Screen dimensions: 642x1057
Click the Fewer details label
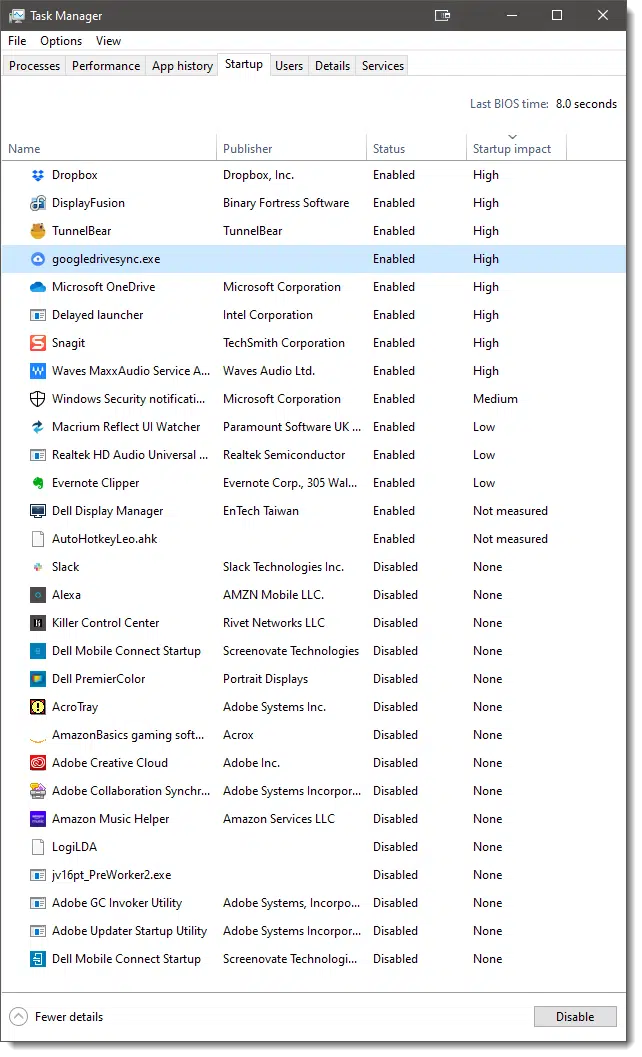coord(69,1017)
